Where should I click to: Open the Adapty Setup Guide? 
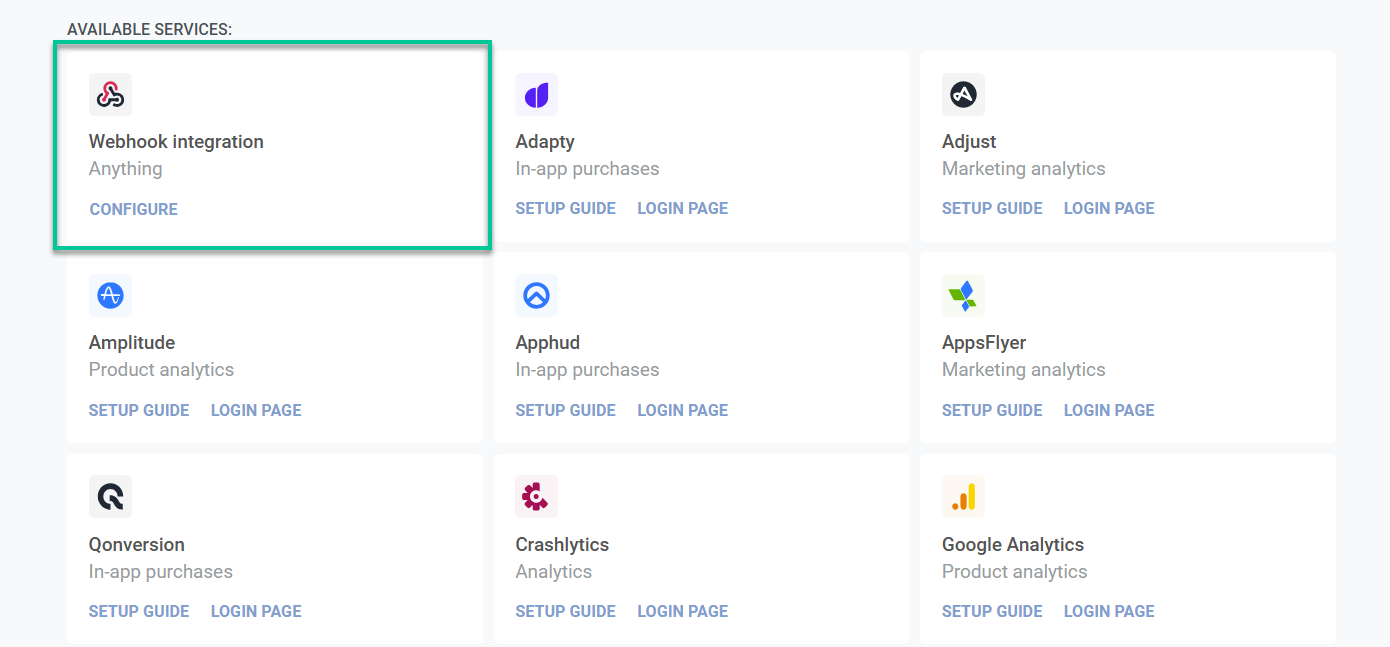565,208
